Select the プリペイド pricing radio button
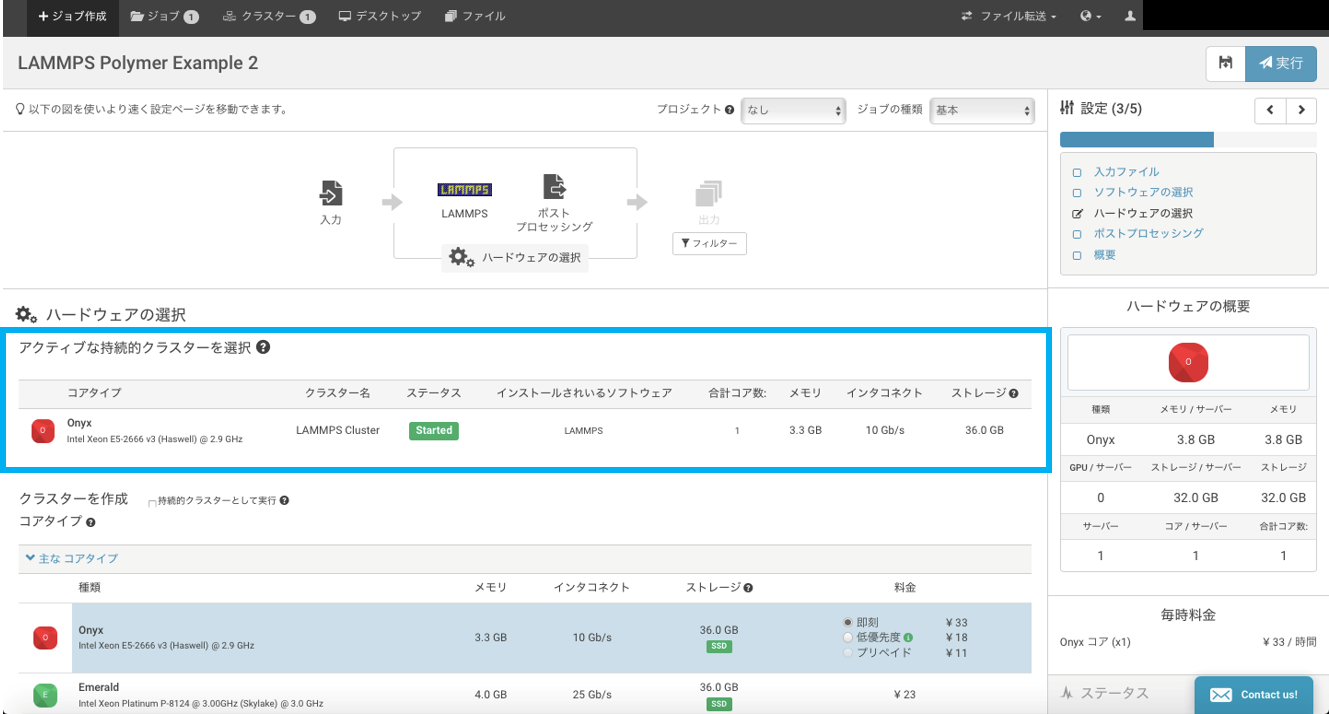Image resolution: width=1329 pixels, height=714 pixels. pyautogui.click(x=849, y=652)
